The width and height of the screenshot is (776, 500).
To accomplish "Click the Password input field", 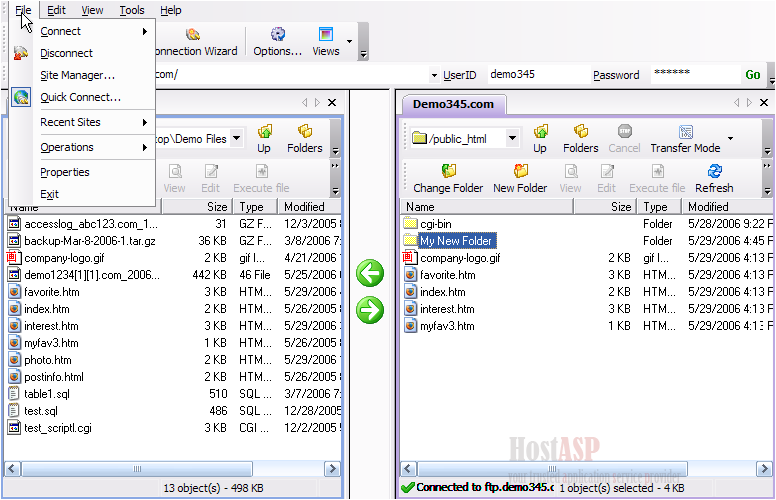I will (694, 74).
